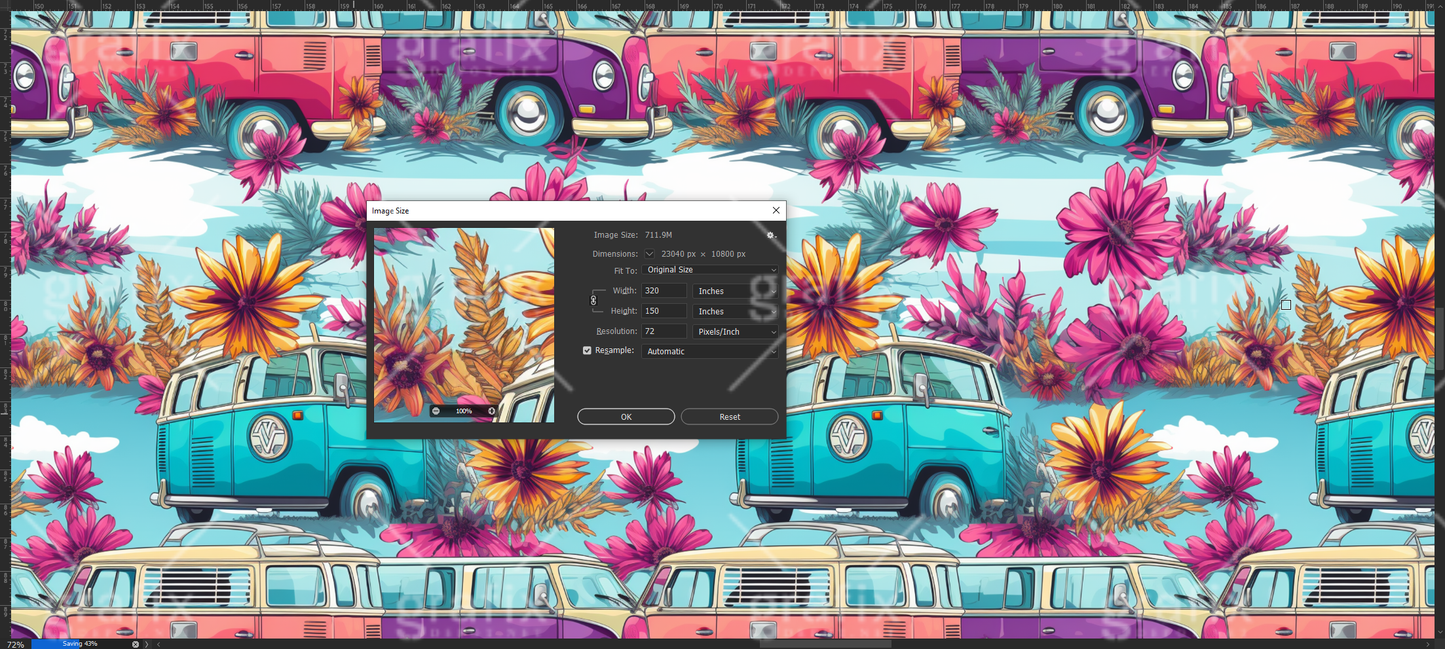Screen dimensions: 1445x649
Task: Toggle the constrain proportions chain link icon
Action: [x=593, y=300]
